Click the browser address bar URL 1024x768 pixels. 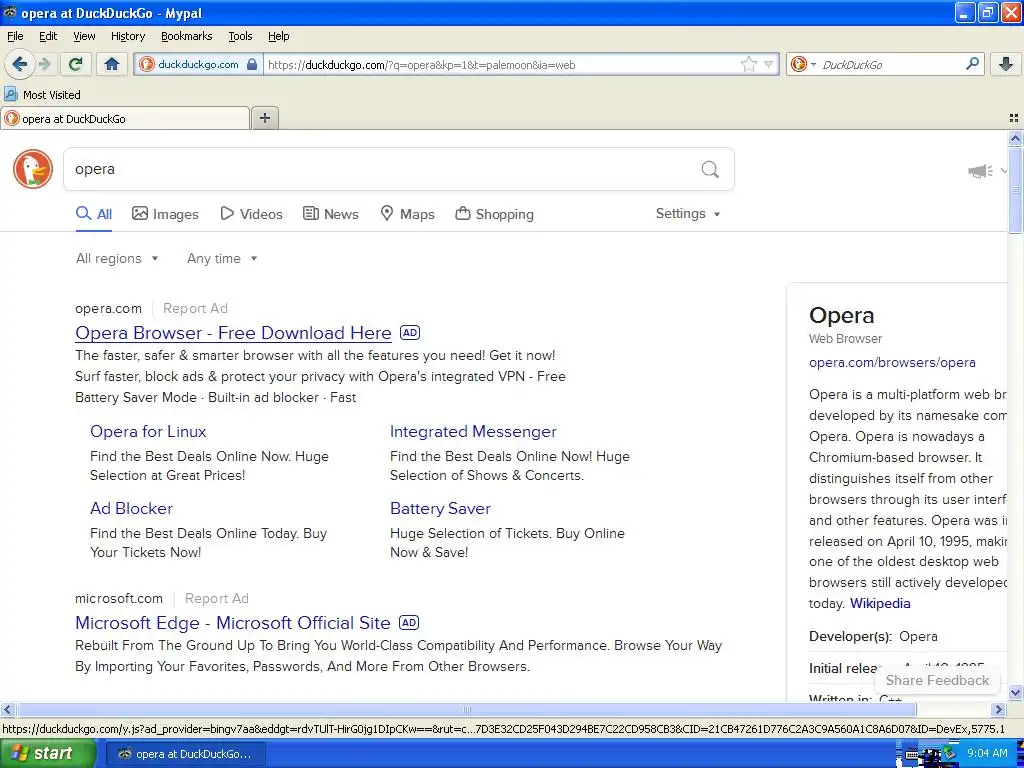pos(503,65)
